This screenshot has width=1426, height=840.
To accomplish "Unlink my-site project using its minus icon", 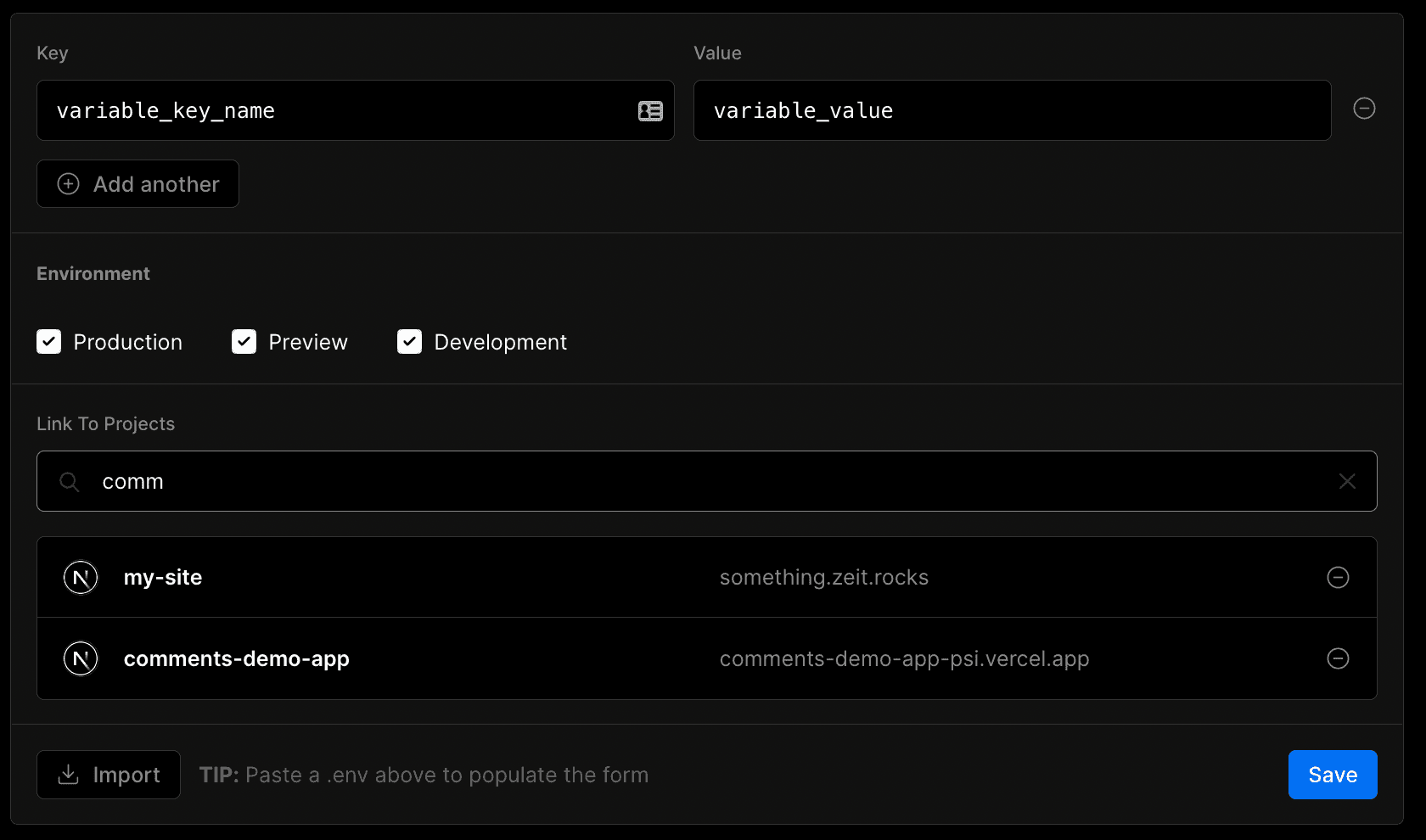I will (1338, 578).
